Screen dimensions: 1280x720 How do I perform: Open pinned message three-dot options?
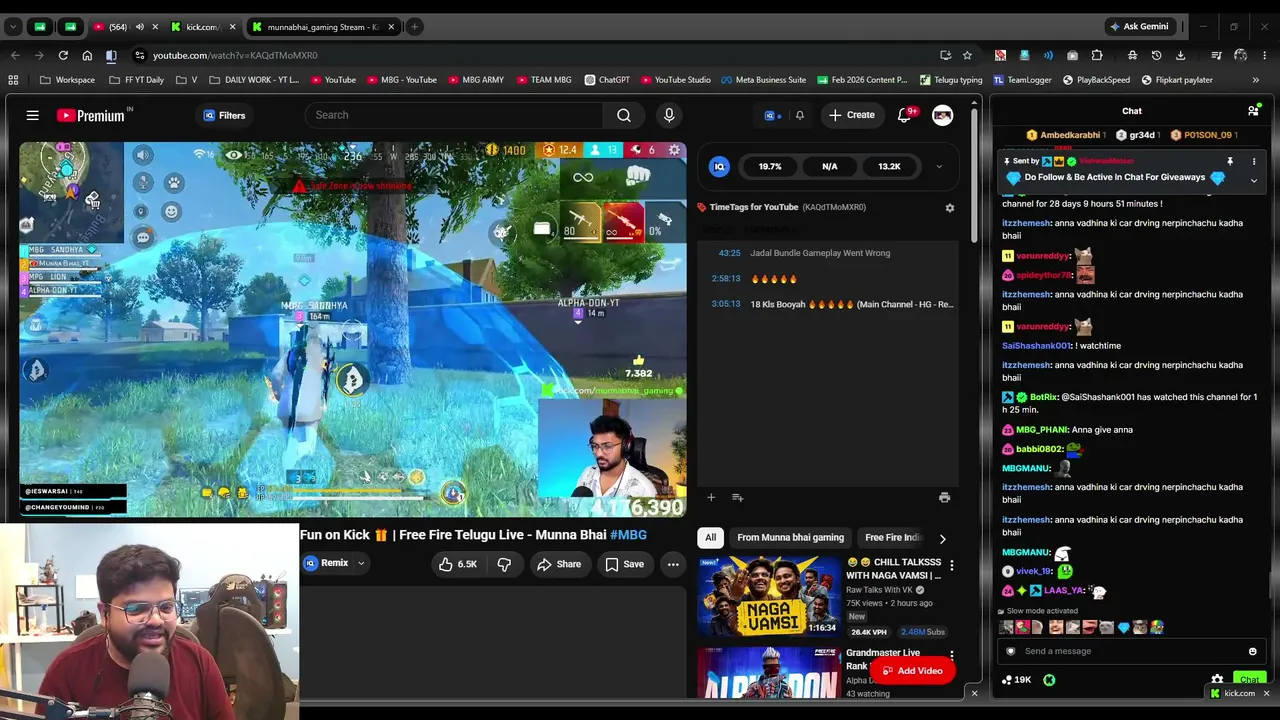[x=1254, y=161]
